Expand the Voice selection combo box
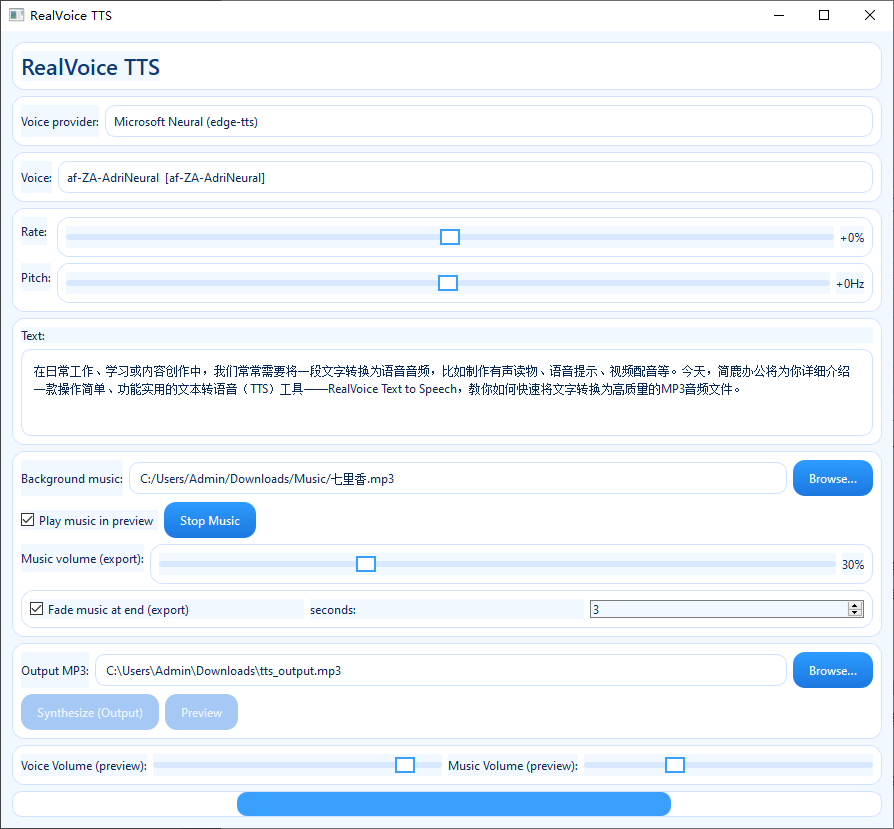Viewport: 894px width, 829px height. pos(464,178)
